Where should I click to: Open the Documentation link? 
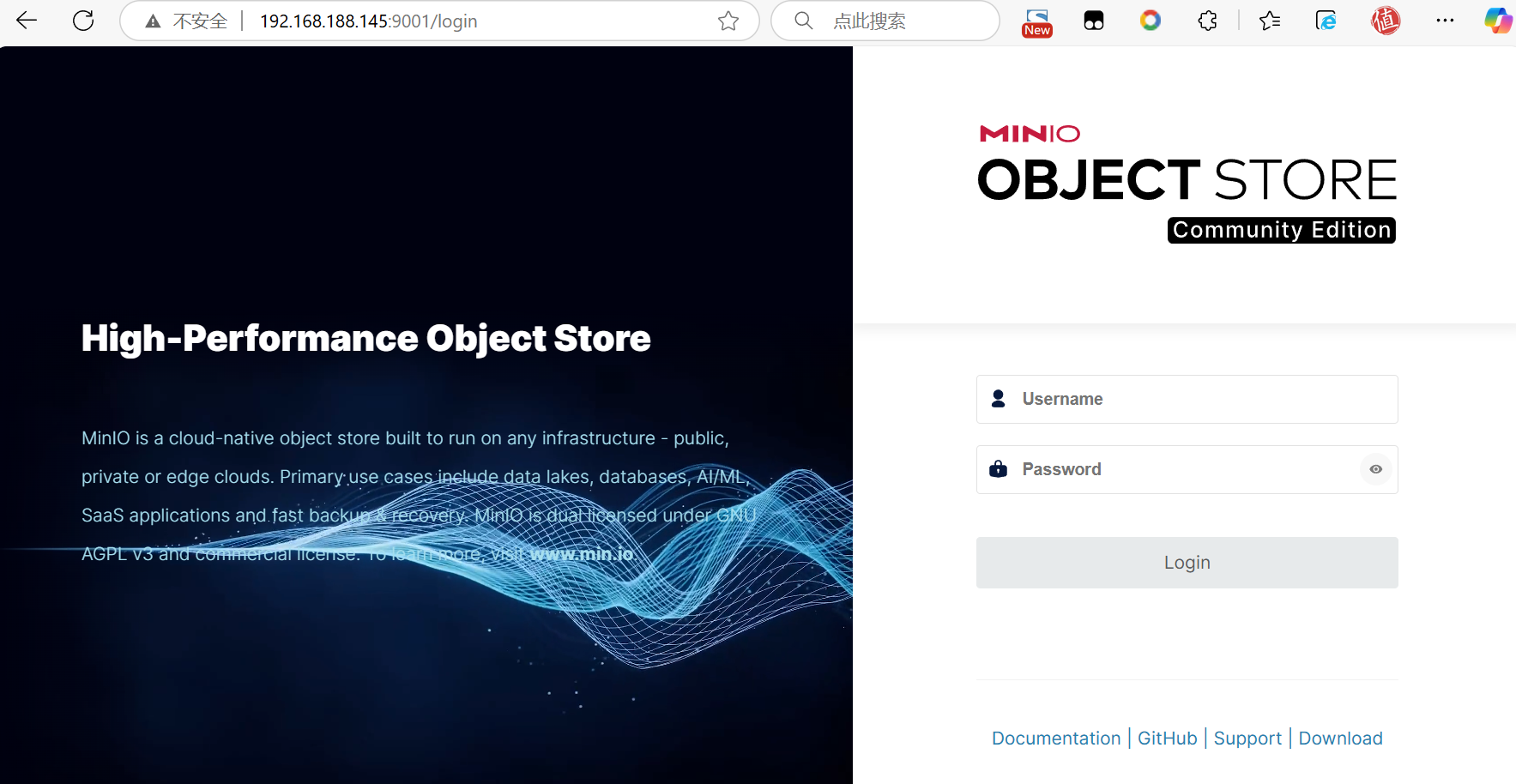pos(1056,739)
